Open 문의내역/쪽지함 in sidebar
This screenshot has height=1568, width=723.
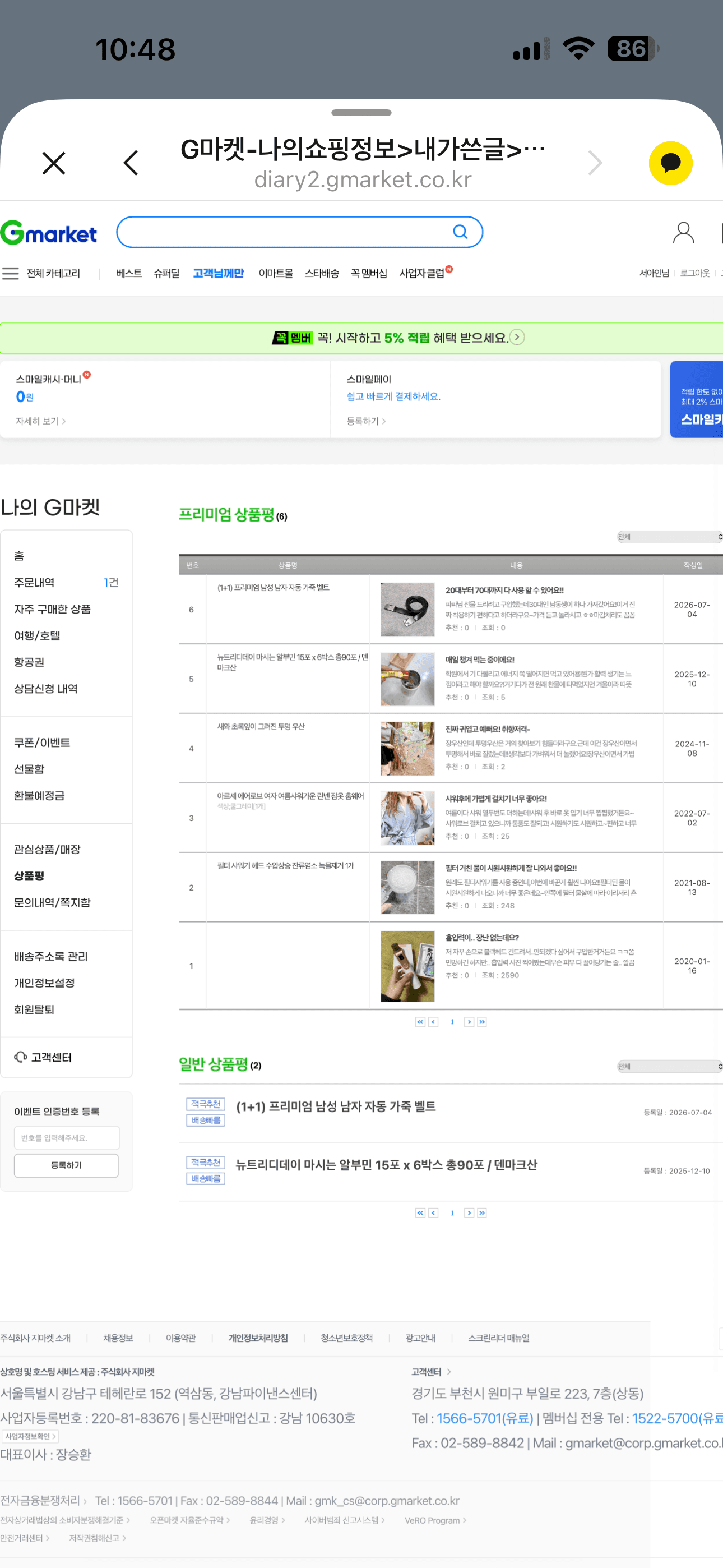click(x=52, y=902)
